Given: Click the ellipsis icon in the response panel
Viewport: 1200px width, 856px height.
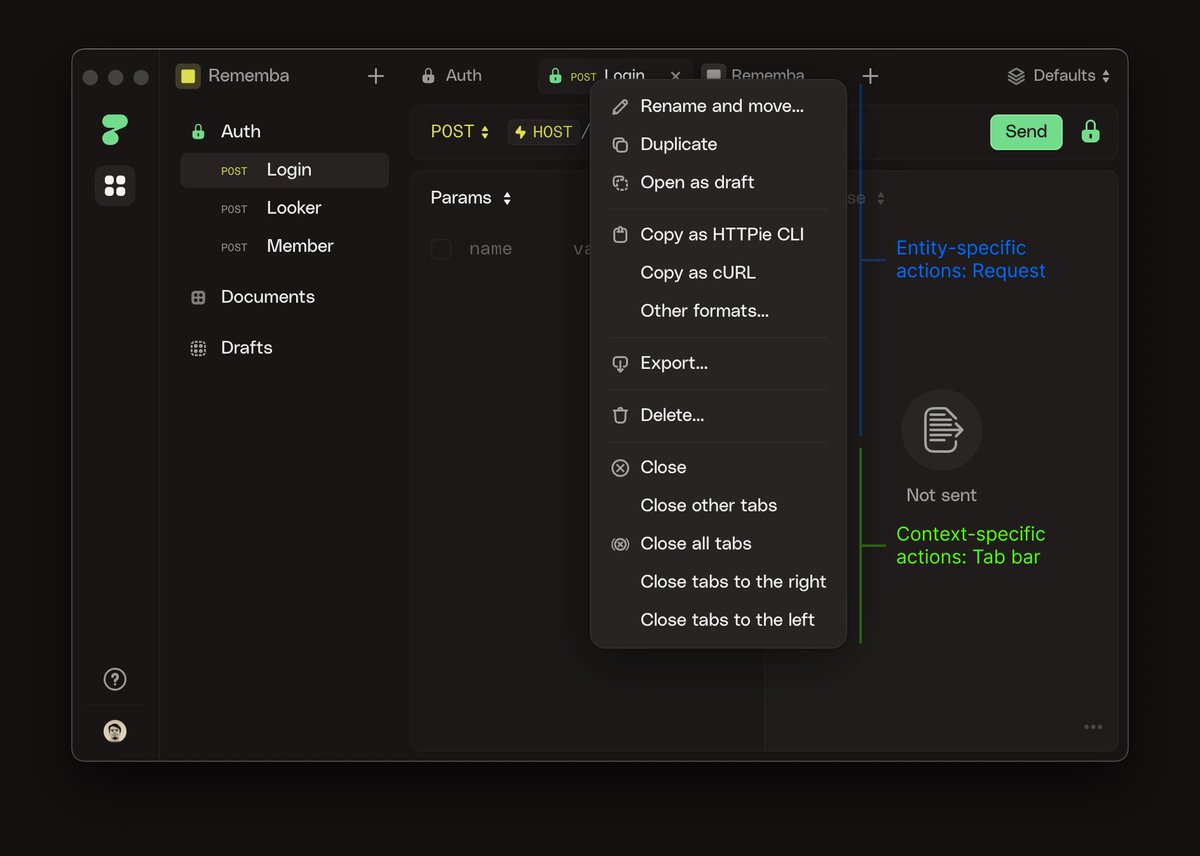Looking at the screenshot, I should (x=1093, y=727).
